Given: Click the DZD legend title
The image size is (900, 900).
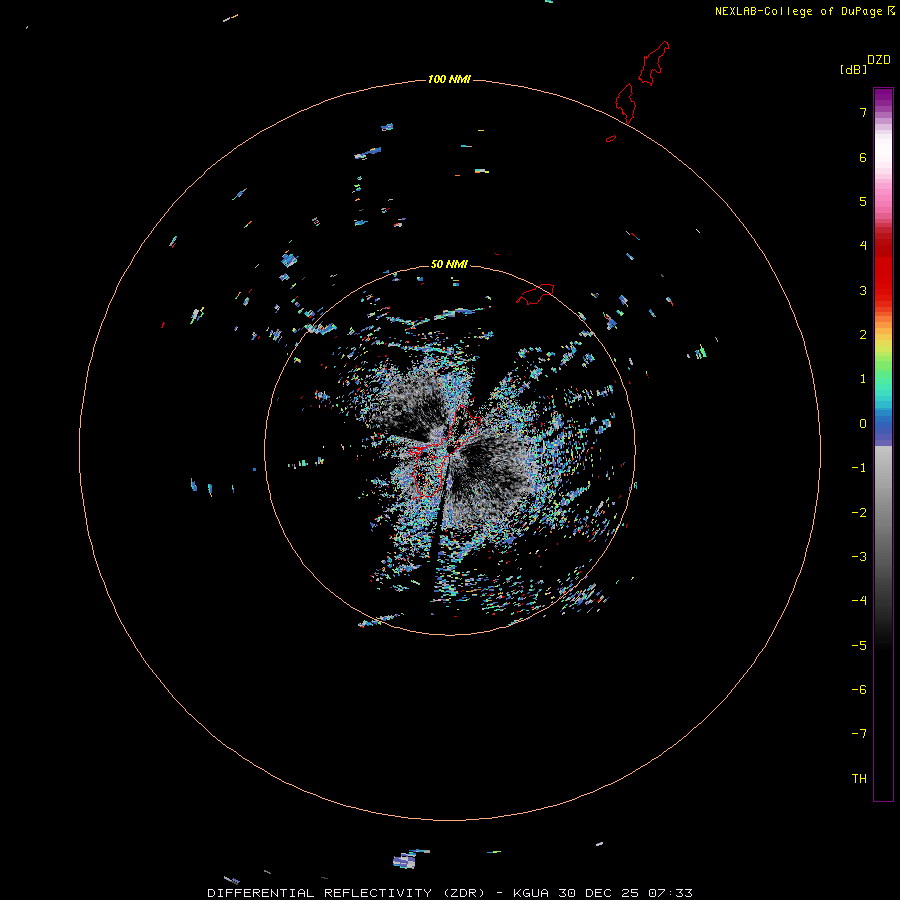Looking at the screenshot, I should pos(879,60).
